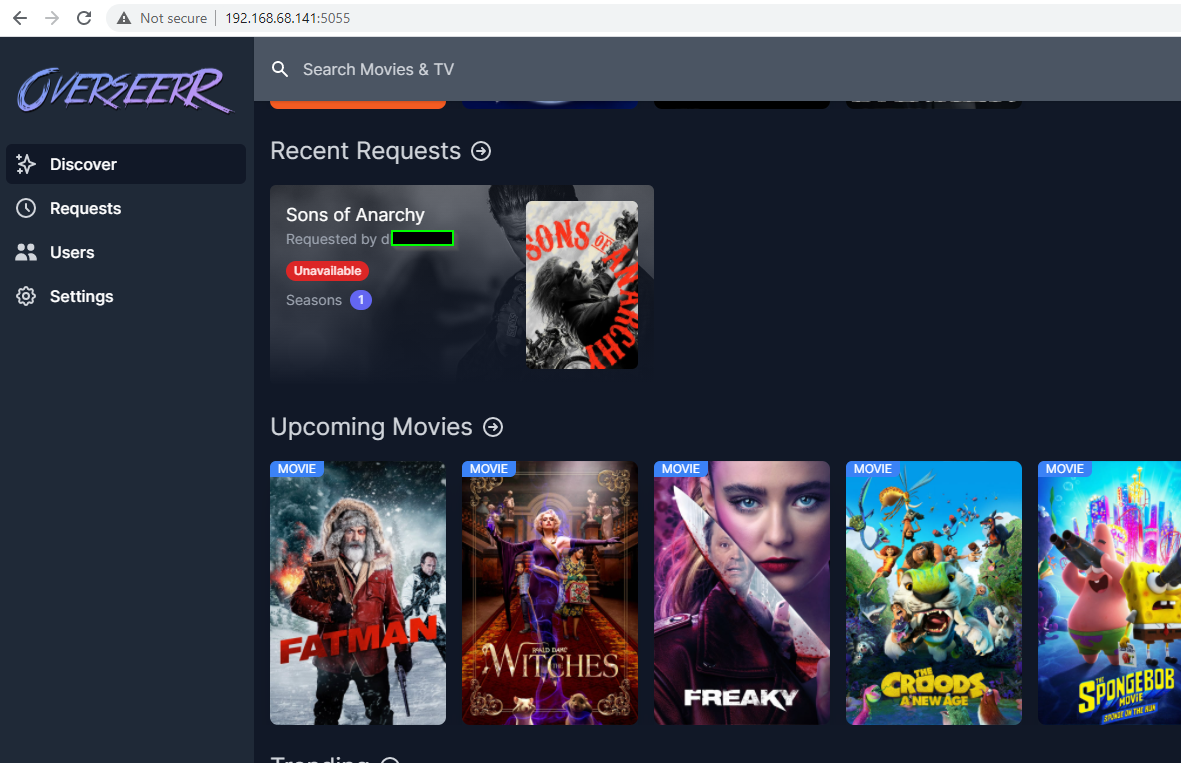Screen dimensions: 1181x763
Task: Open the Sons of Anarchy request title
Action: (356, 215)
